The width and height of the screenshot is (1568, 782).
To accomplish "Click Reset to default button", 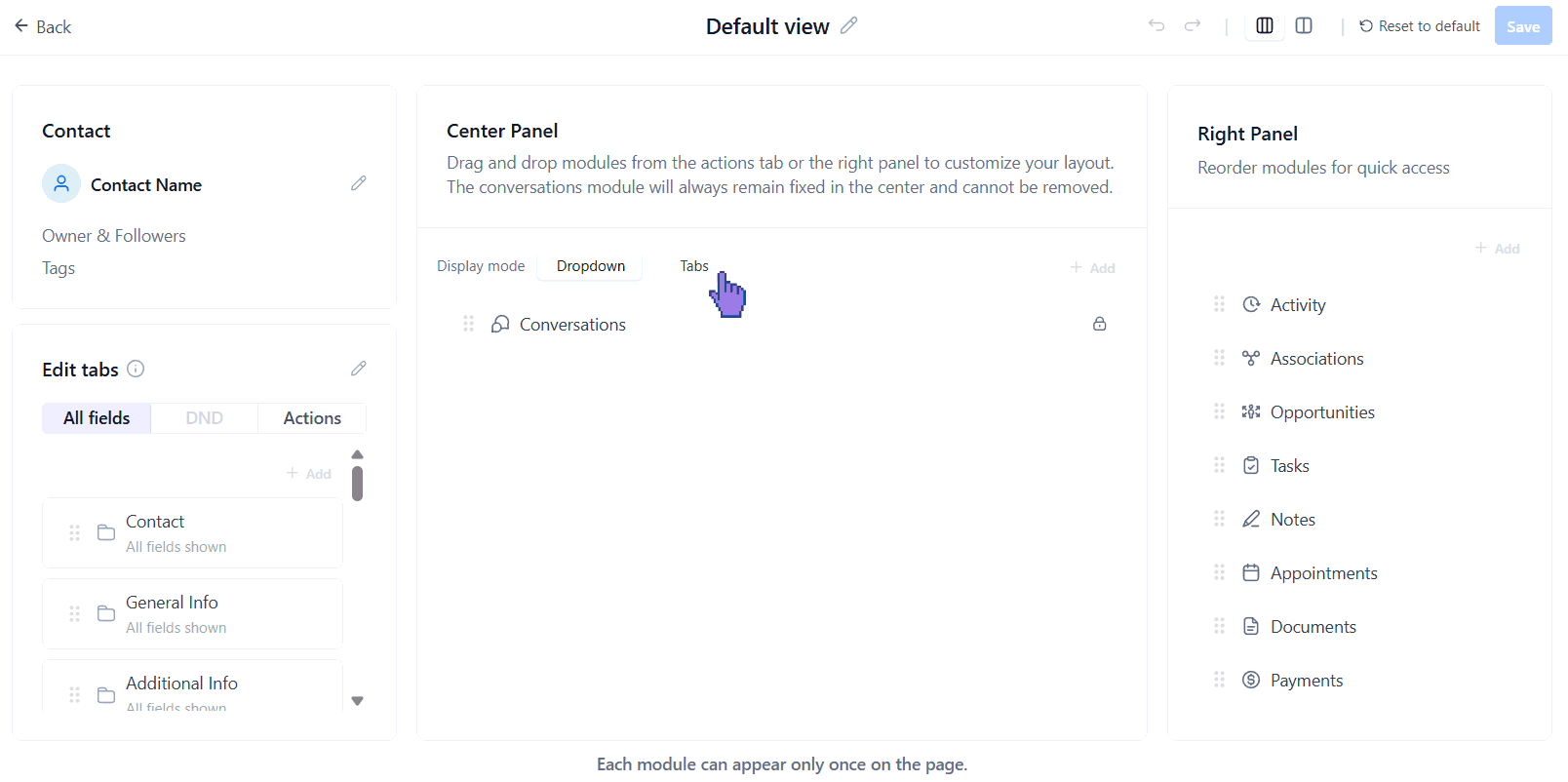I will (x=1419, y=26).
